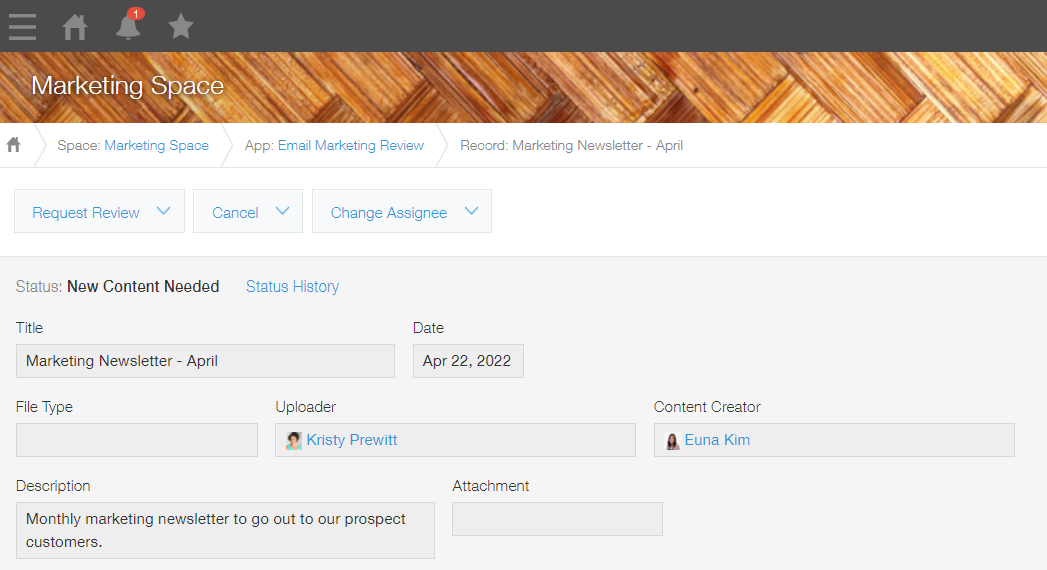Viewport: 1047px width, 570px height.
Task: Open the favorites star icon
Action: pyautogui.click(x=181, y=27)
